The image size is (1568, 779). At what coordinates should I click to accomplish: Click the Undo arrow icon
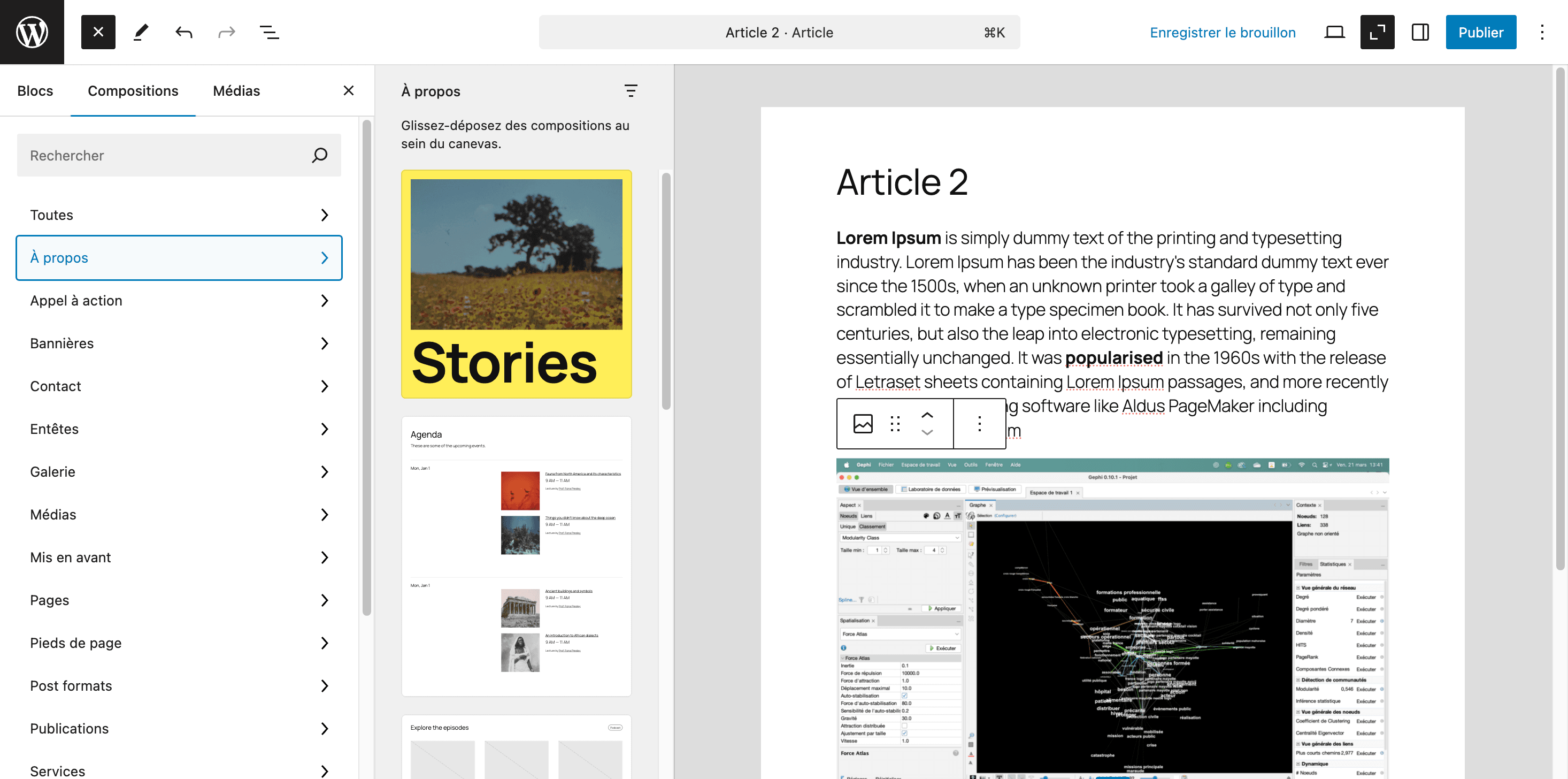click(184, 32)
